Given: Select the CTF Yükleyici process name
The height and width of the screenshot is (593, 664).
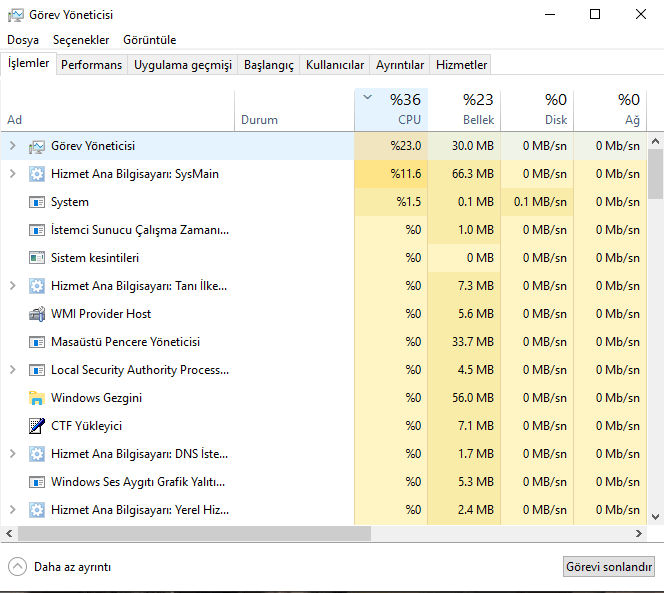Looking at the screenshot, I should point(86,426).
